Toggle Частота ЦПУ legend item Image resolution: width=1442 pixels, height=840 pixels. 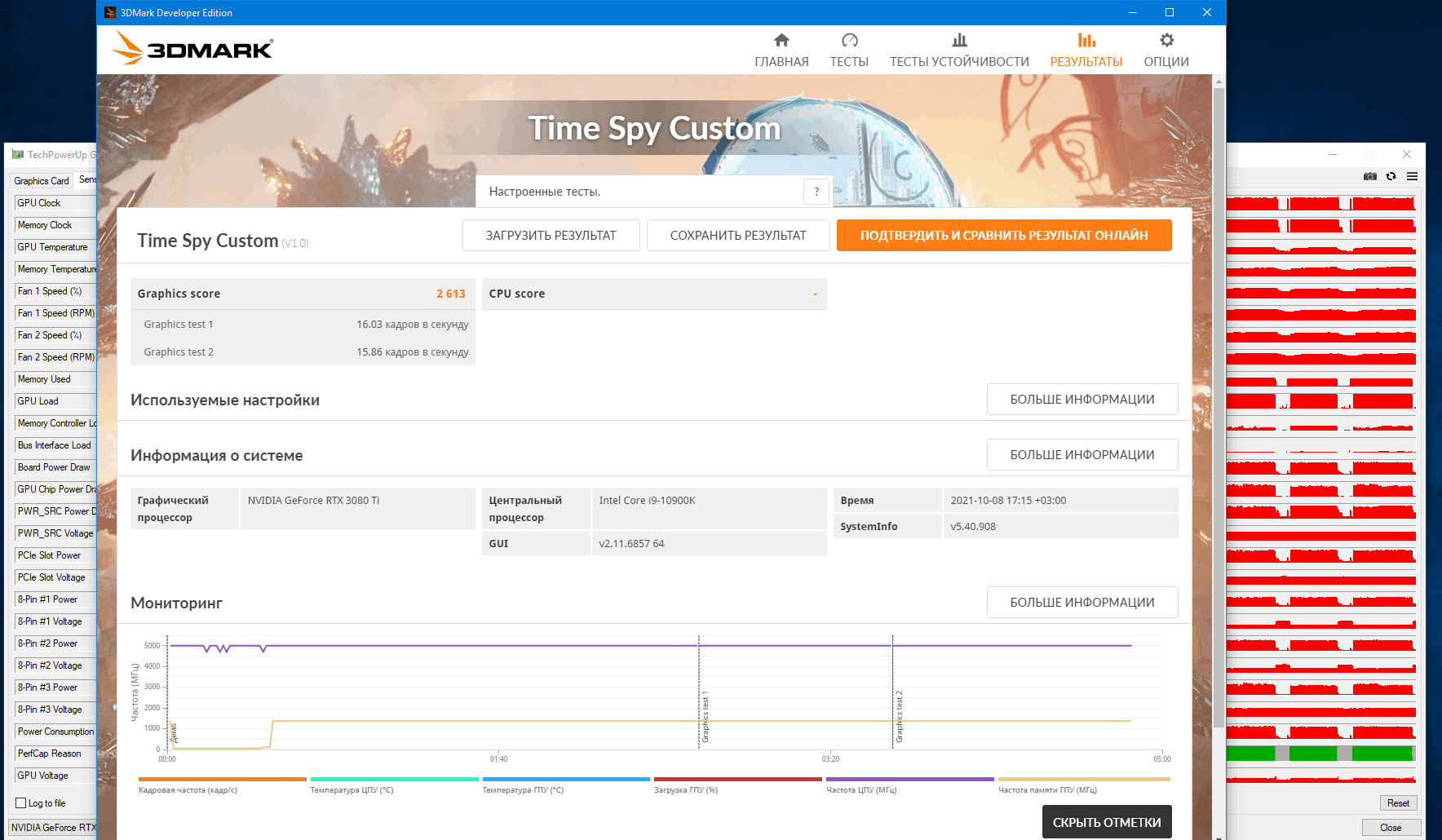pyautogui.click(x=909, y=785)
